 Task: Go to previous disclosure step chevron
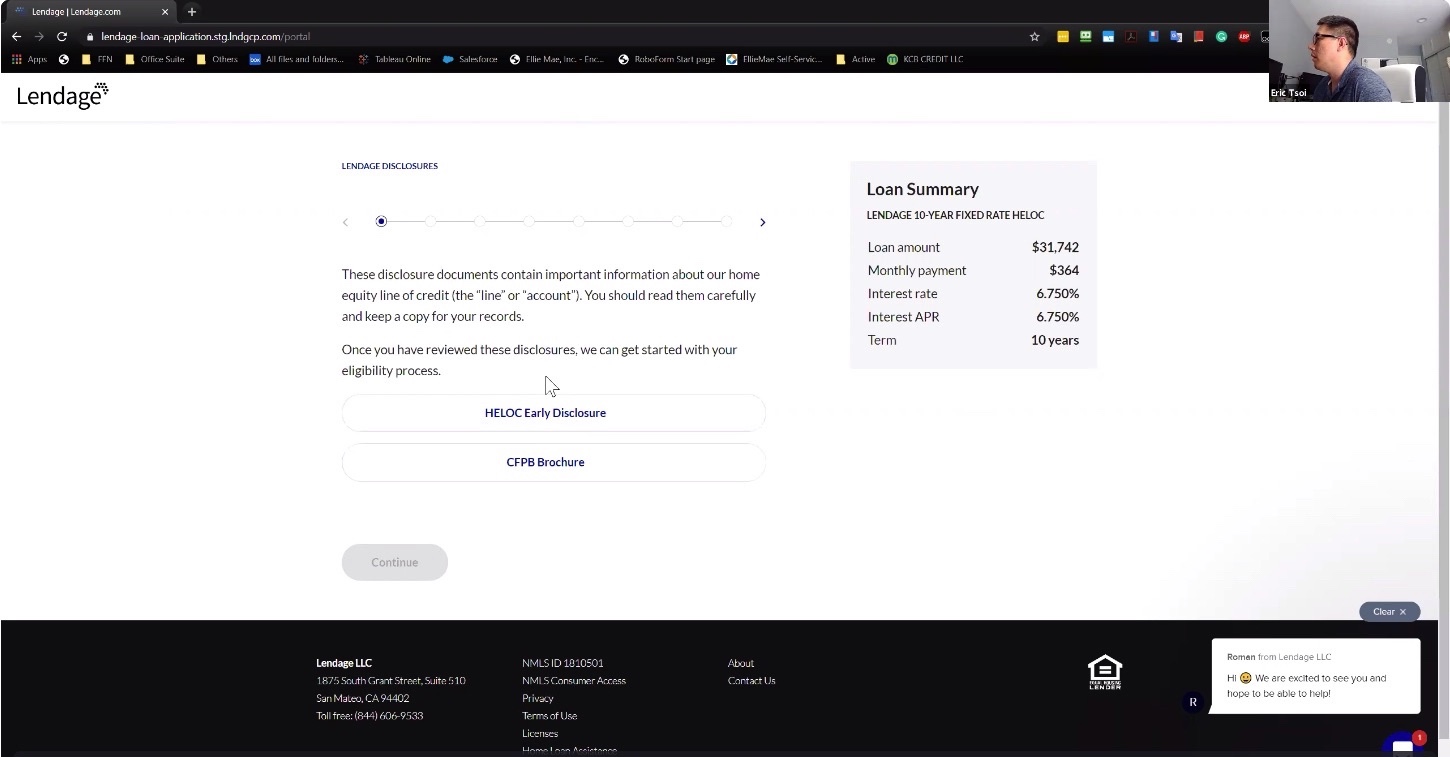click(346, 222)
